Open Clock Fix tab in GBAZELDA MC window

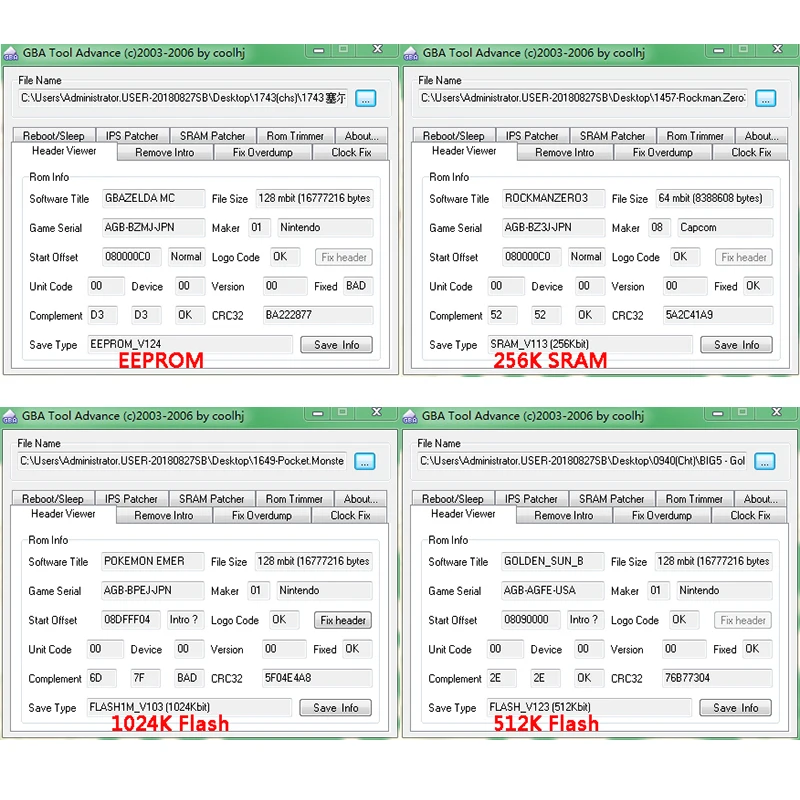(x=351, y=153)
